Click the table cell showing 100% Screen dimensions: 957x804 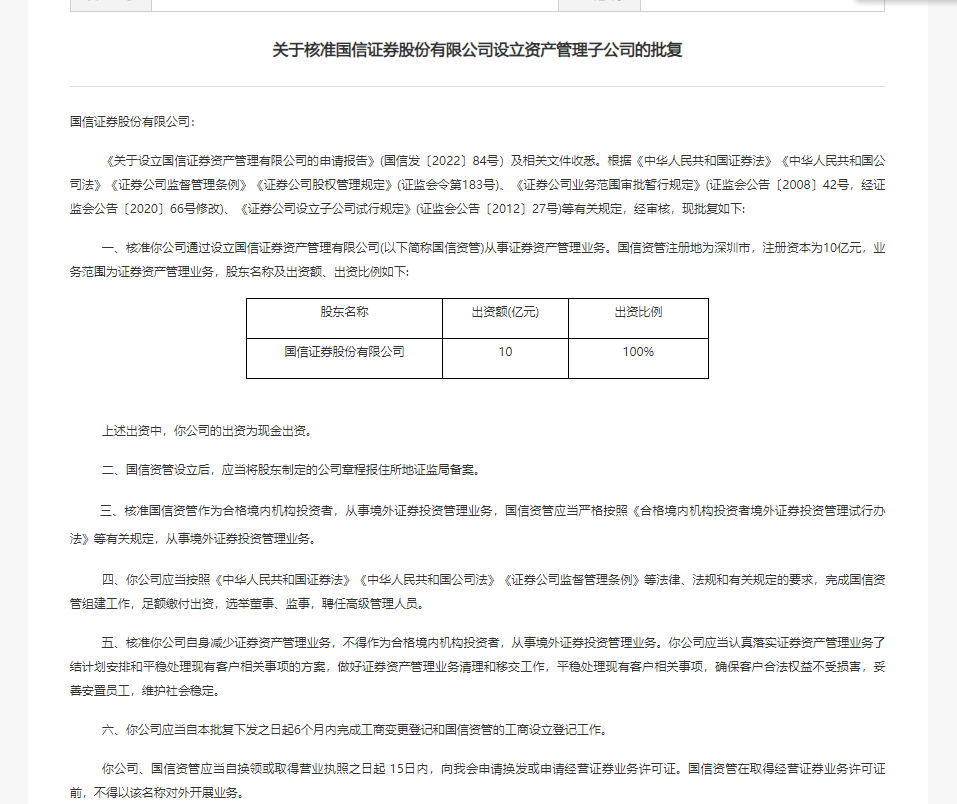[x=638, y=352]
